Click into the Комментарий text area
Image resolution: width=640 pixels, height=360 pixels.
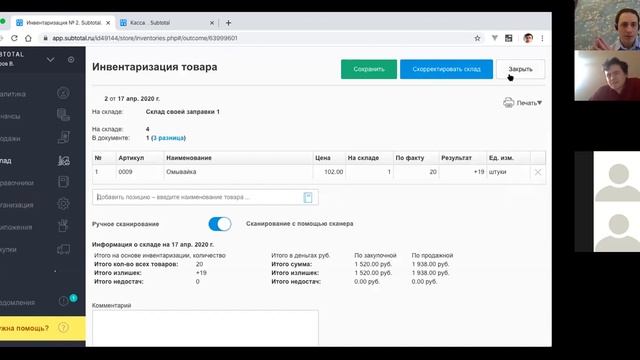click(205, 328)
